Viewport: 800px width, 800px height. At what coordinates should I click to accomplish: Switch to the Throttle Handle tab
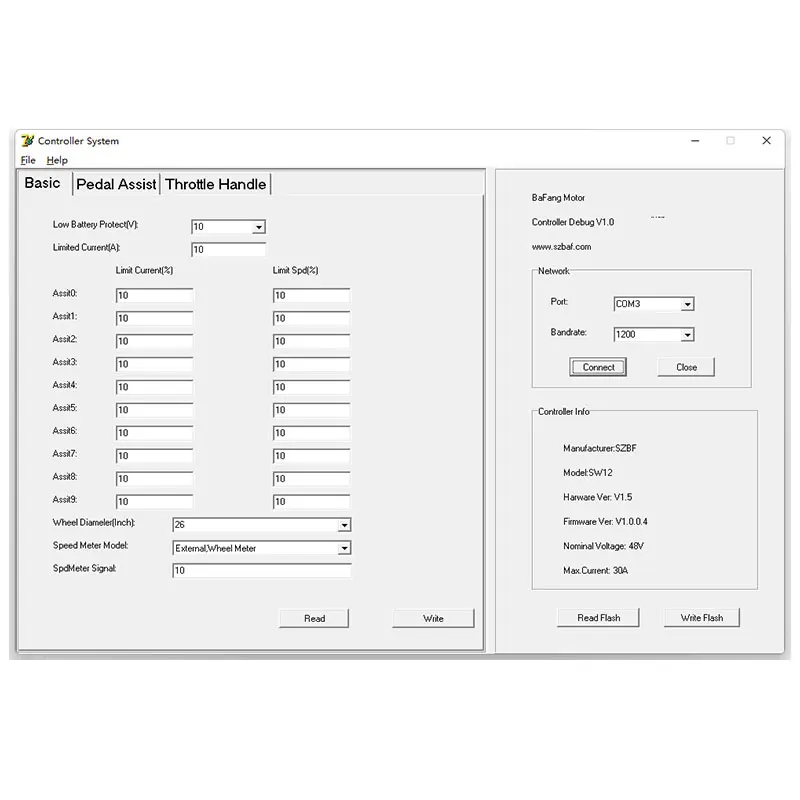[x=215, y=184]
